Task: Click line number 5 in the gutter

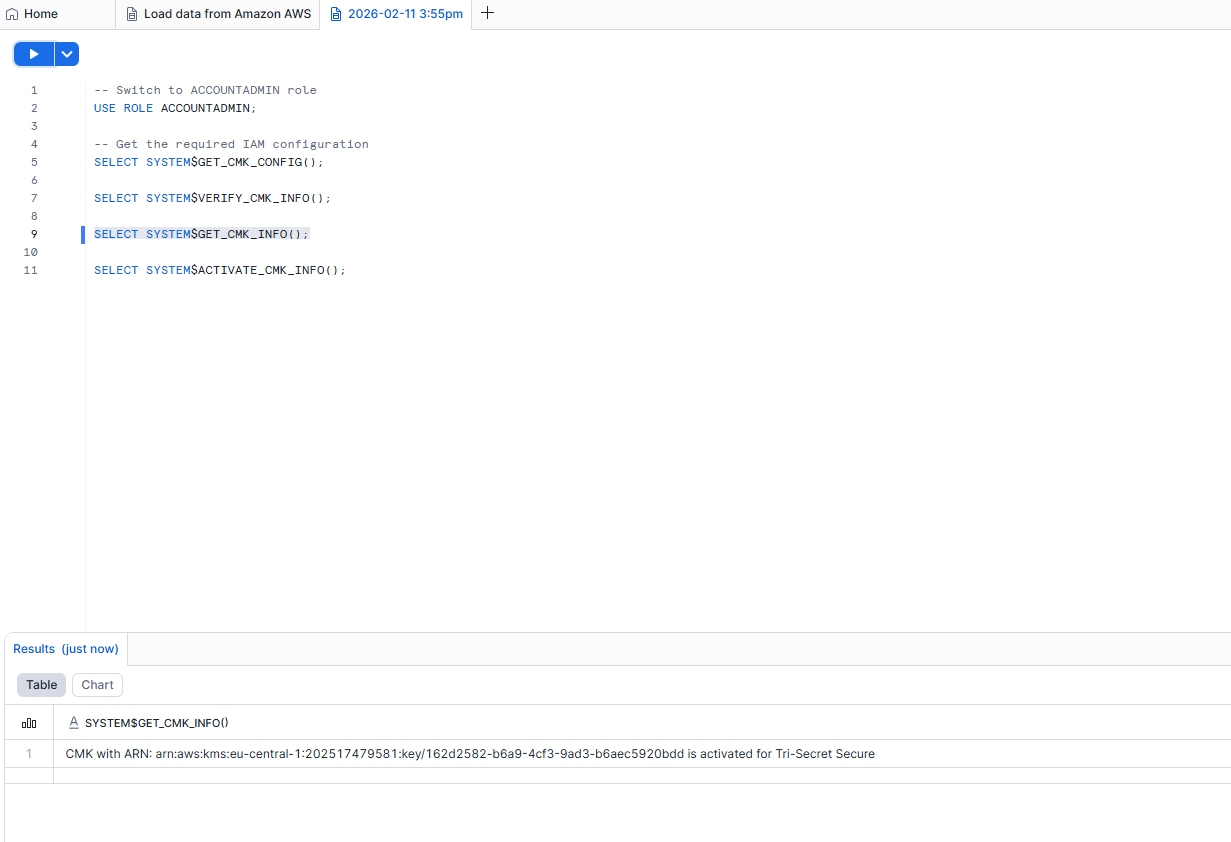Action: [x=34, y=162]
